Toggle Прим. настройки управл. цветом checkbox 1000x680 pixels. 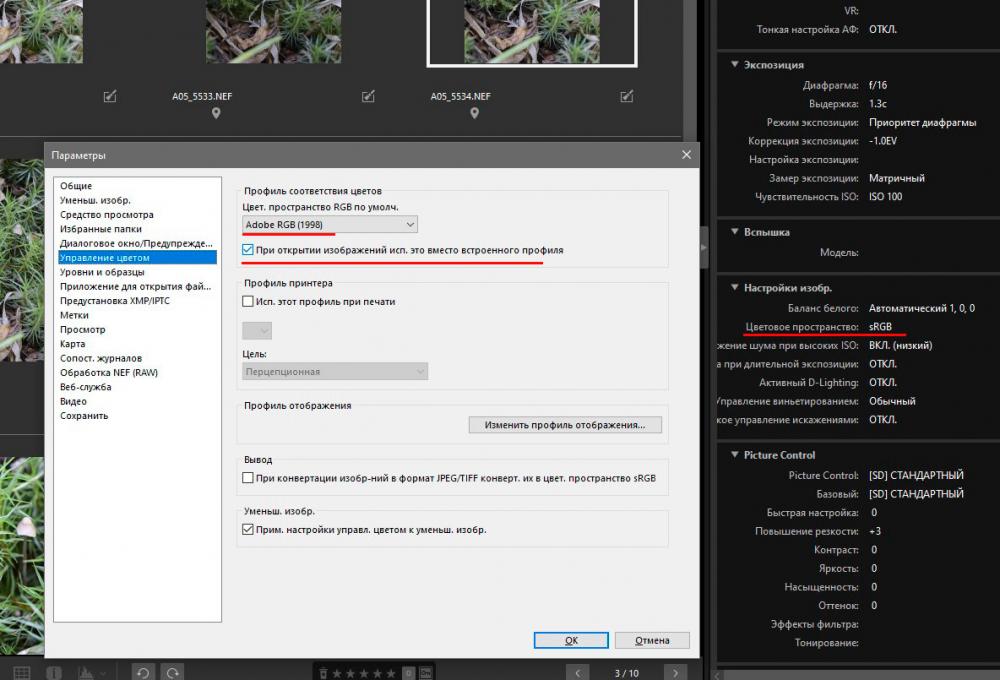pos(247,529)
